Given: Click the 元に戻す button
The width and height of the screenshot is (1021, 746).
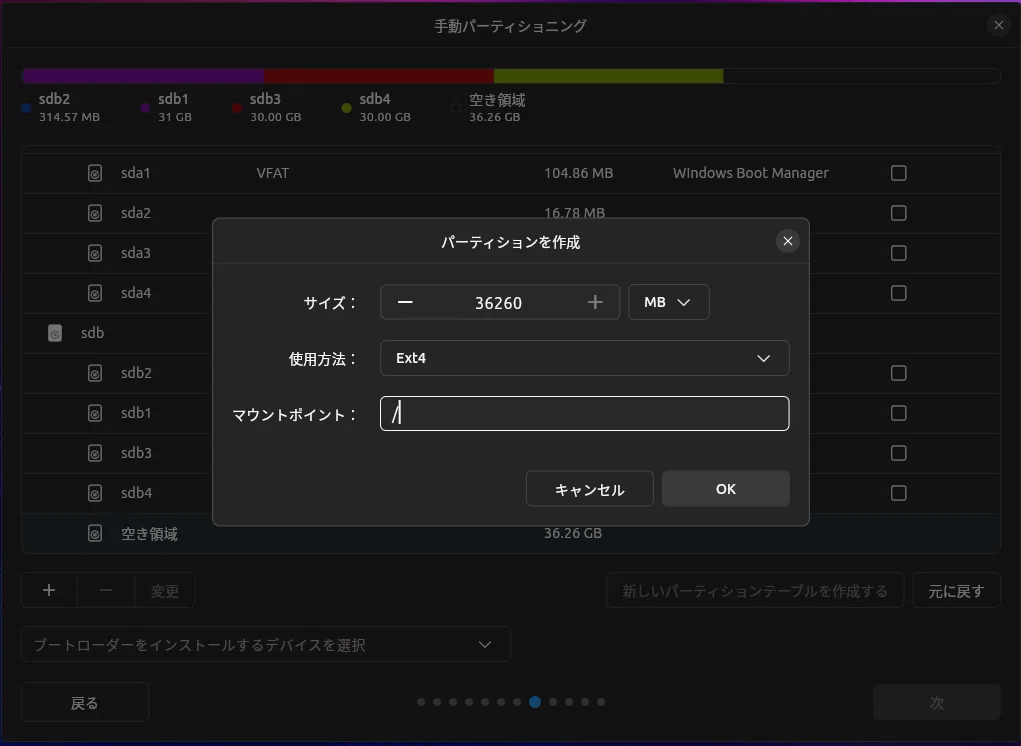Looking at the screenshot, I should [x=956, y=590].
